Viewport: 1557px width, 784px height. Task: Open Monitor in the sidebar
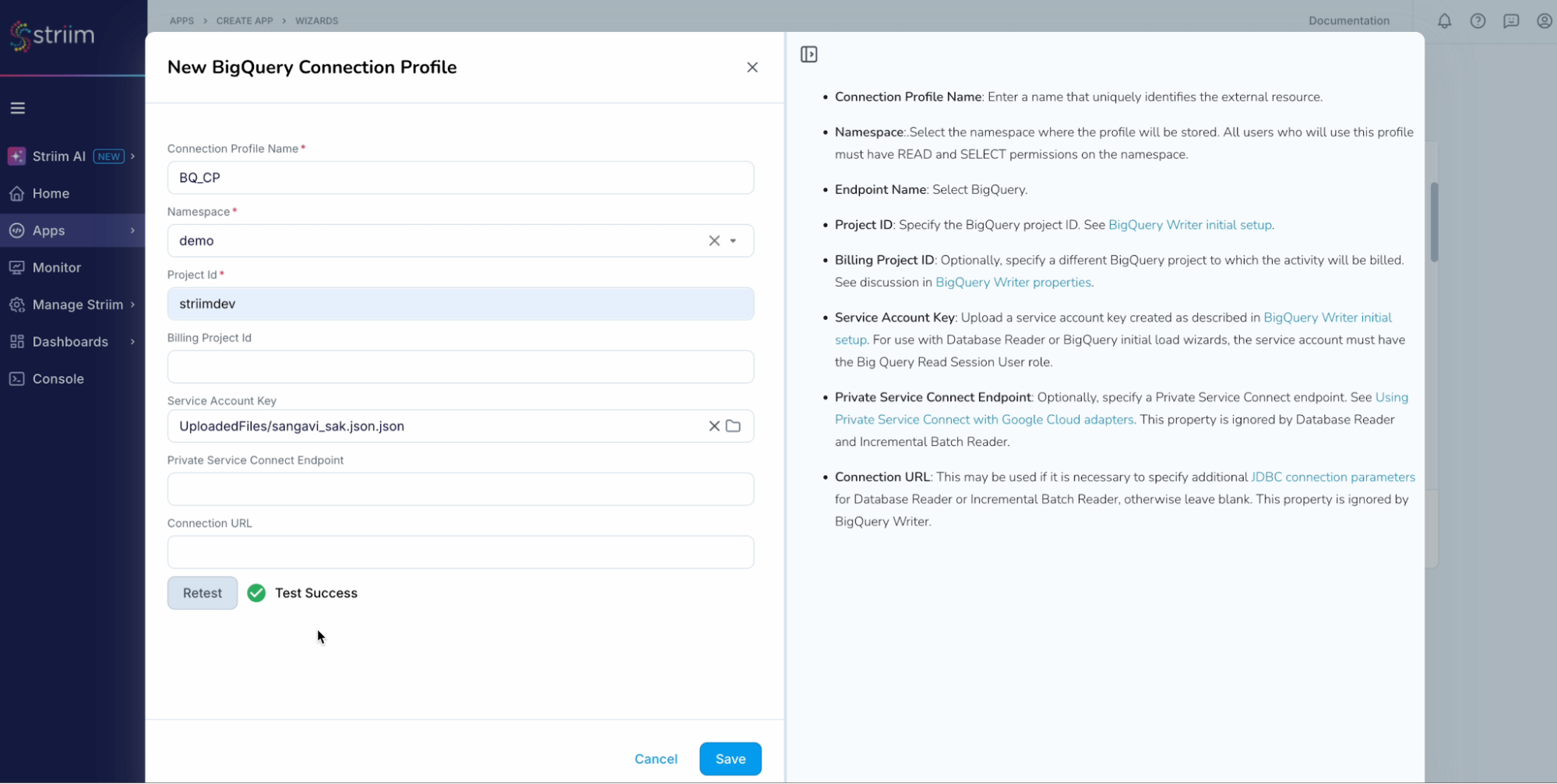coord(72,267)
